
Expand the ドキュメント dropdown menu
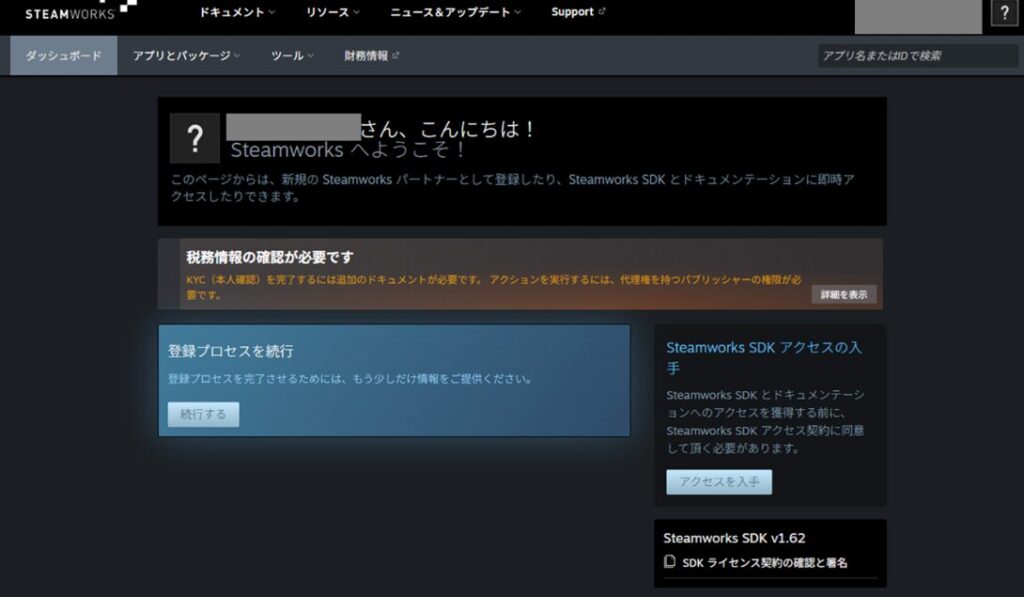pyautogui.click(x=237, y=12)
